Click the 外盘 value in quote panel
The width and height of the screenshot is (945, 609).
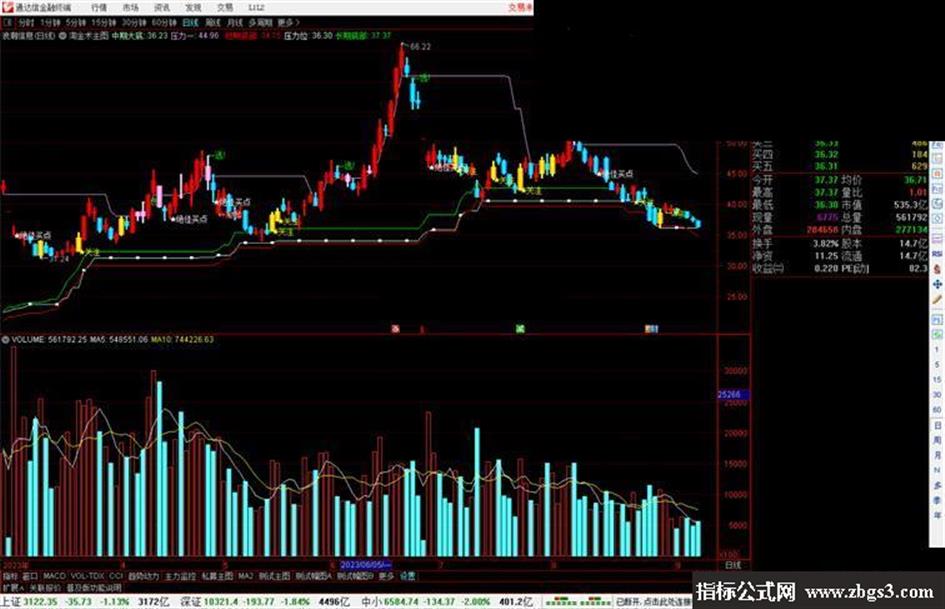click(823, 230)
